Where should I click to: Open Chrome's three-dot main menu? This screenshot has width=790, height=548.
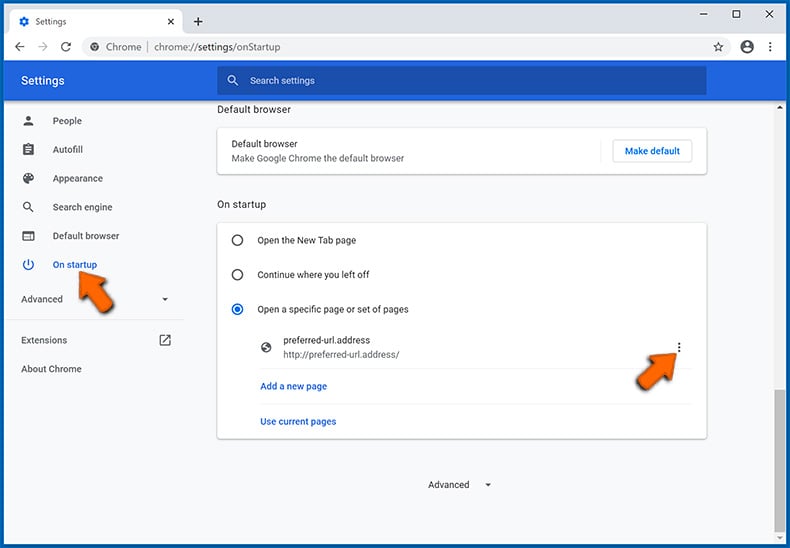point(770,47)
